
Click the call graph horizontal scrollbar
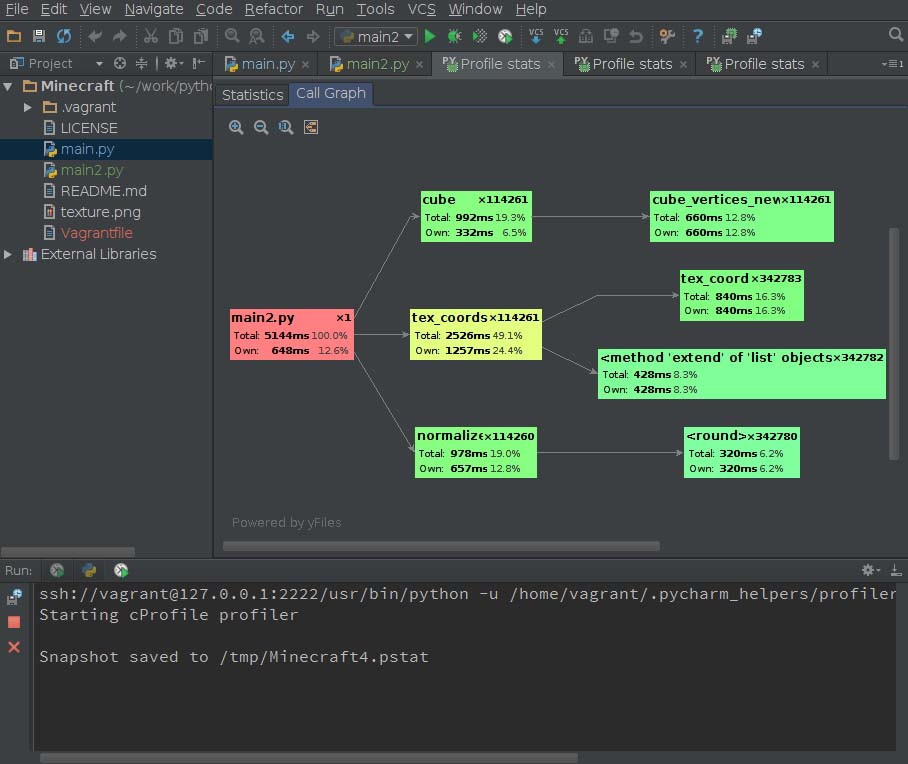pyautogui.click(x=441, y=546)
